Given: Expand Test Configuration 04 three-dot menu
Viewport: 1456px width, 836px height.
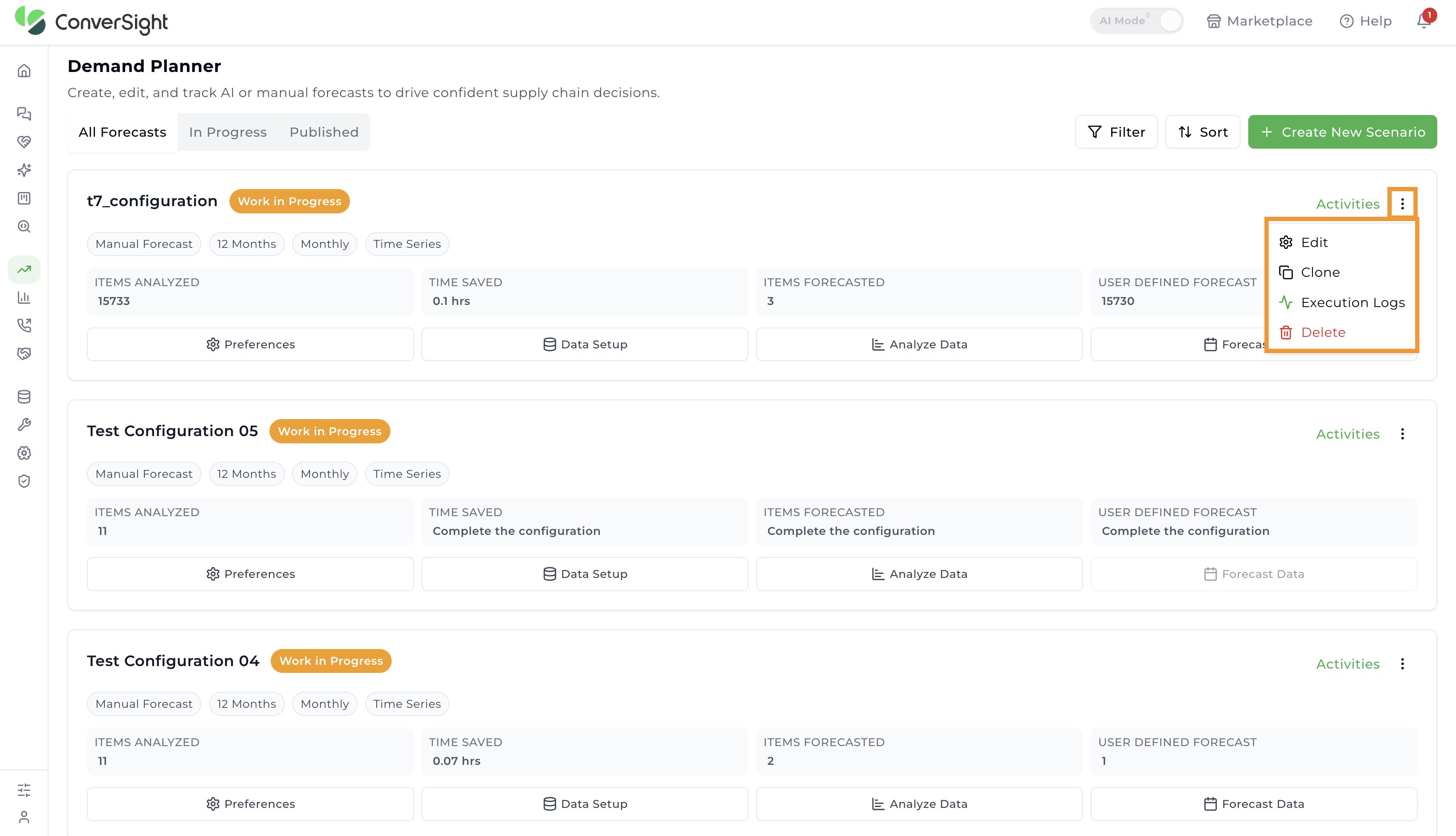Looking at the screenshot, I should [x=1402, y=664].
